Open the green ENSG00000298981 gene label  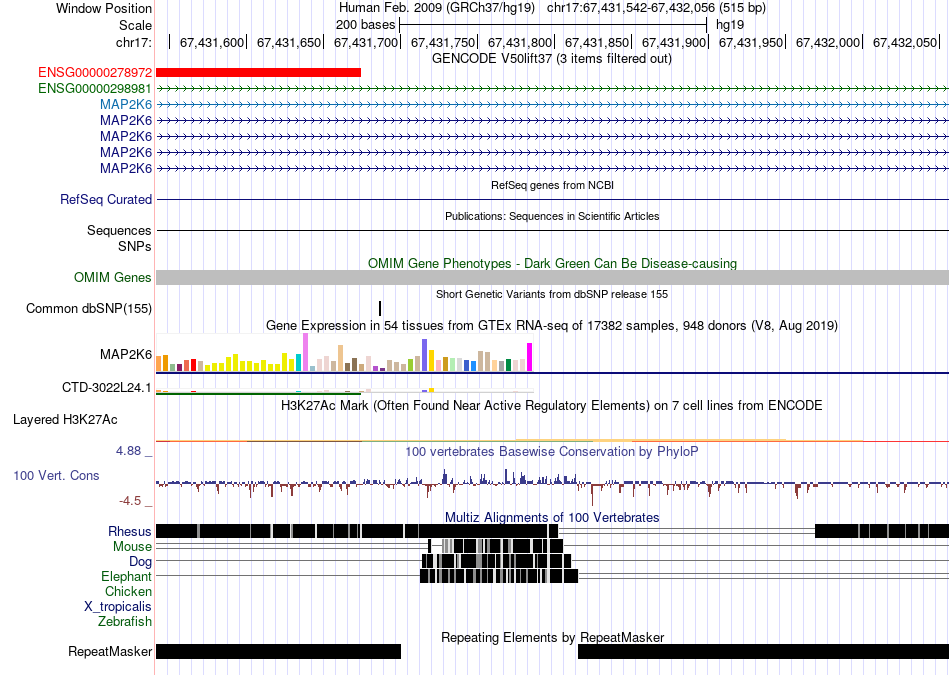click(95, 88)
